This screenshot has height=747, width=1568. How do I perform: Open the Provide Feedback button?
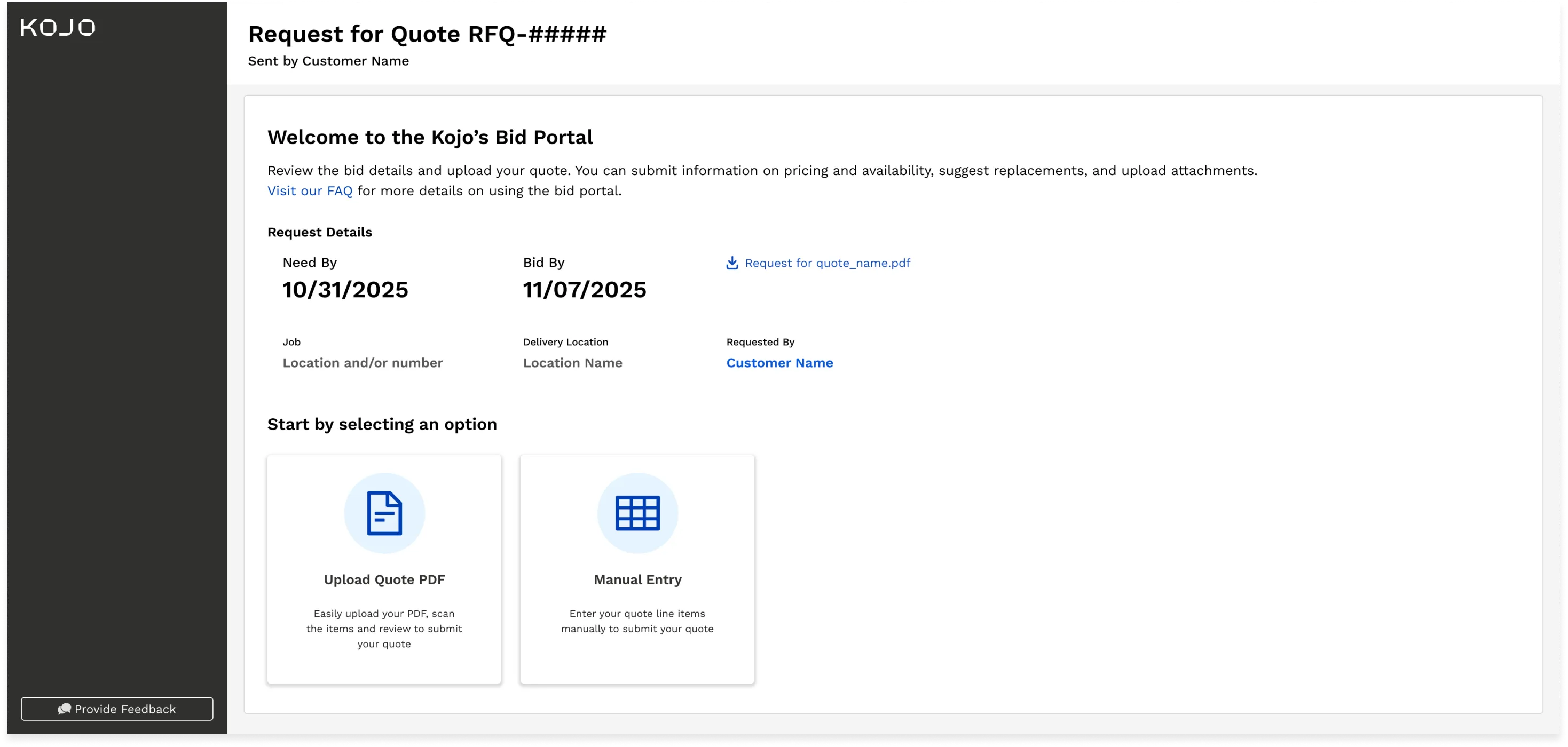[x=117, y=709]
